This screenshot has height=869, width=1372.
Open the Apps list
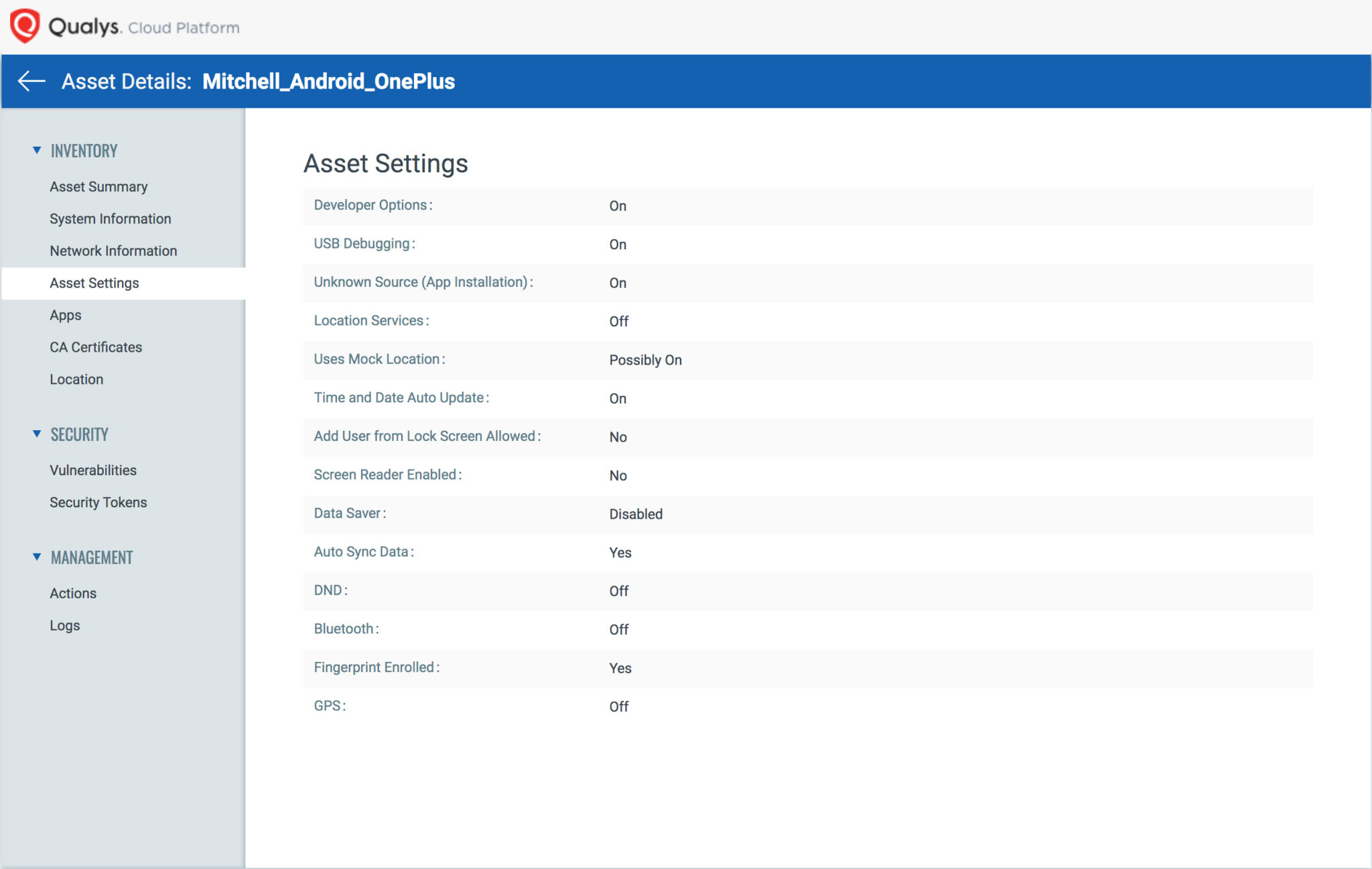click(x=65, y=315)
